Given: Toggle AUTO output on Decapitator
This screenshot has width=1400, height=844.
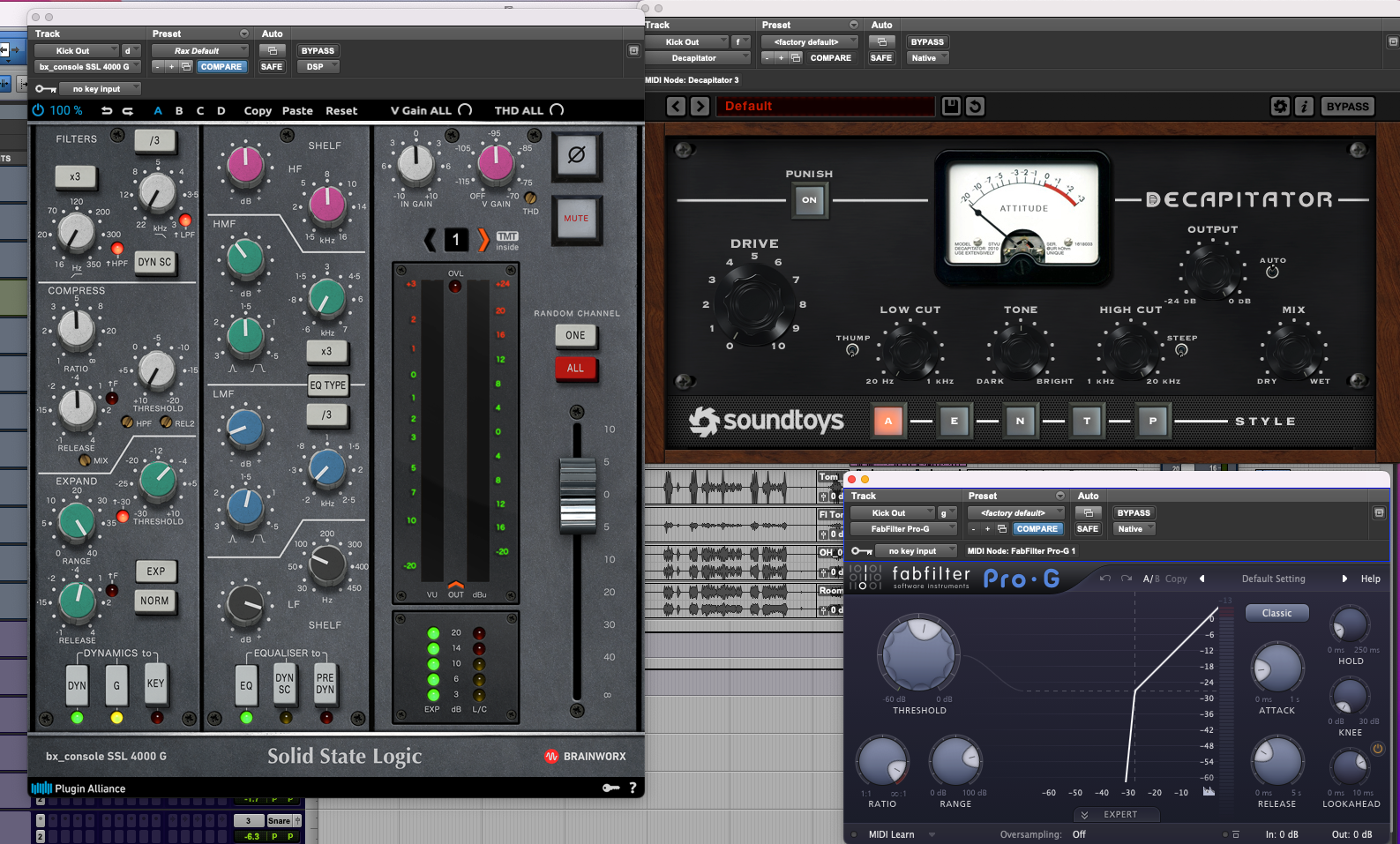Looking at the screenshot, I should point(1272,272).
